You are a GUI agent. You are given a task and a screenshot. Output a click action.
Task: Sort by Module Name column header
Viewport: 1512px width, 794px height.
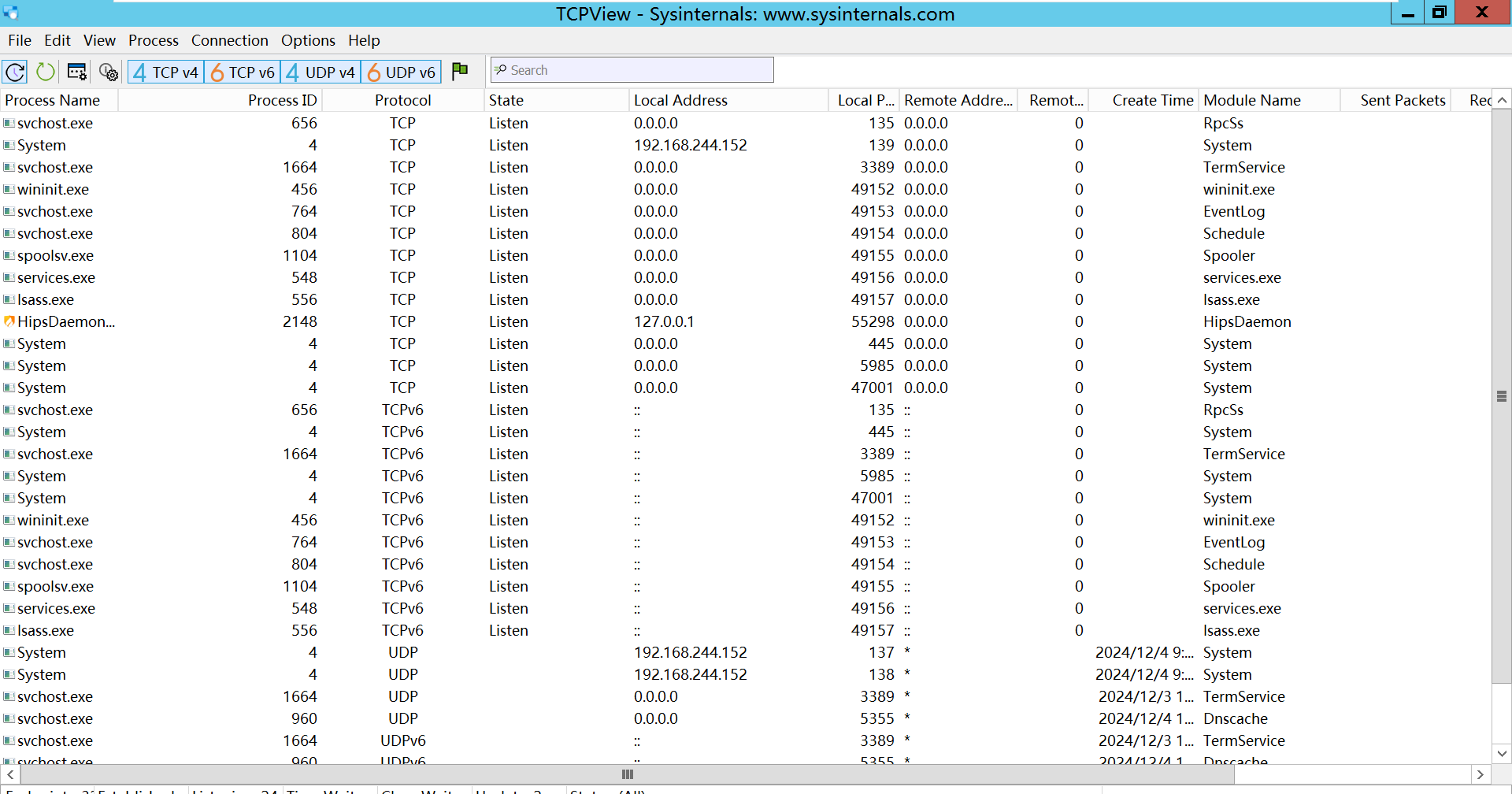pyautogui.click(x=1269, y=100)
